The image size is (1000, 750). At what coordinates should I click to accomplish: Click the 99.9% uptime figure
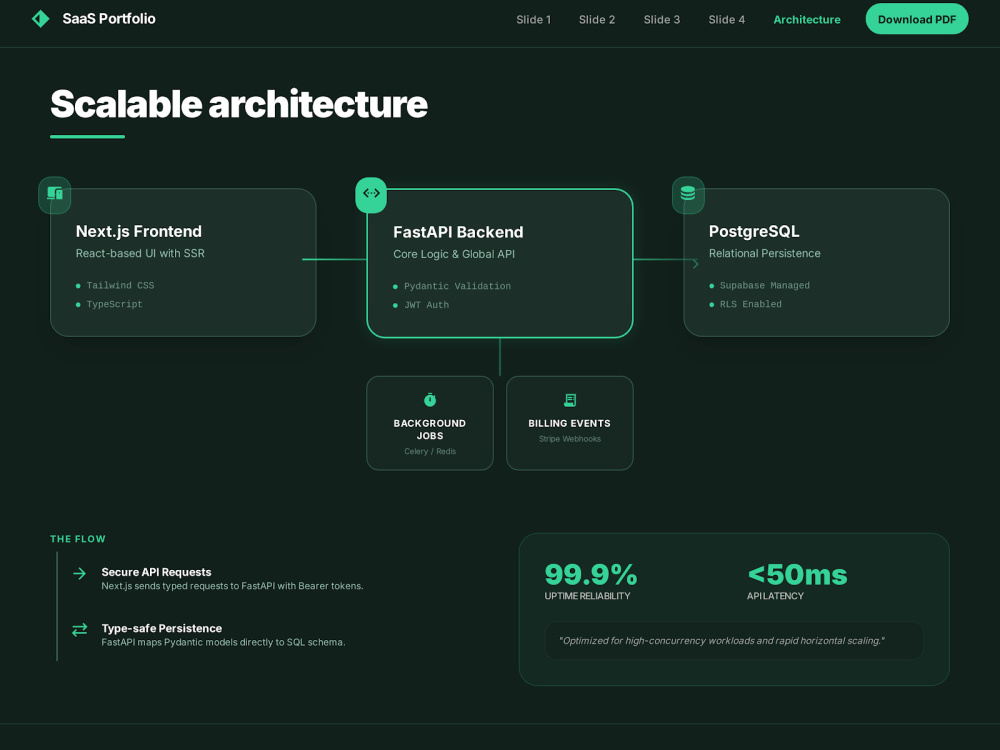click(591, 575)
